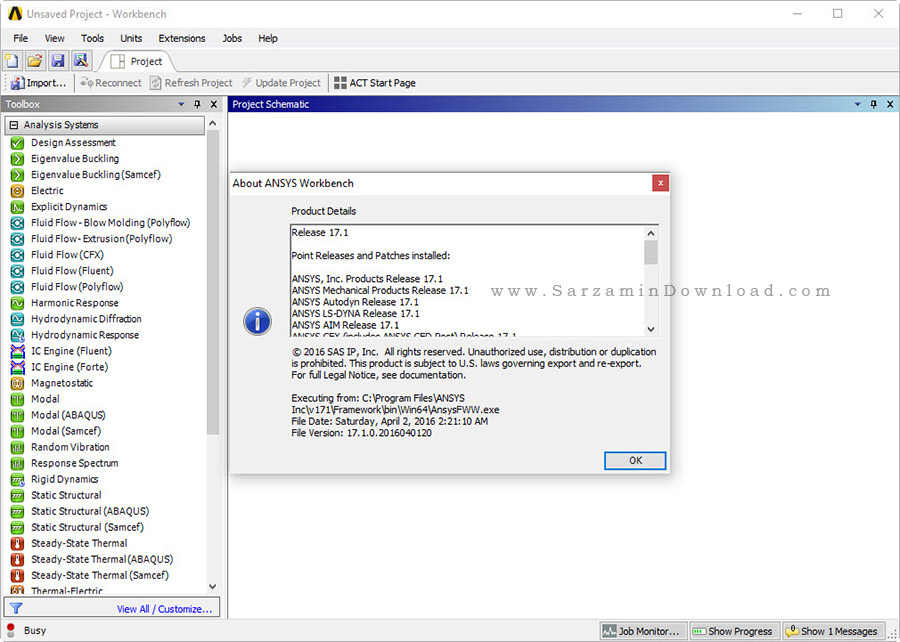The image size is (900, 642).
Task: Select Hydrodynamic Response in Toolbox
Action: coord(84,335)
